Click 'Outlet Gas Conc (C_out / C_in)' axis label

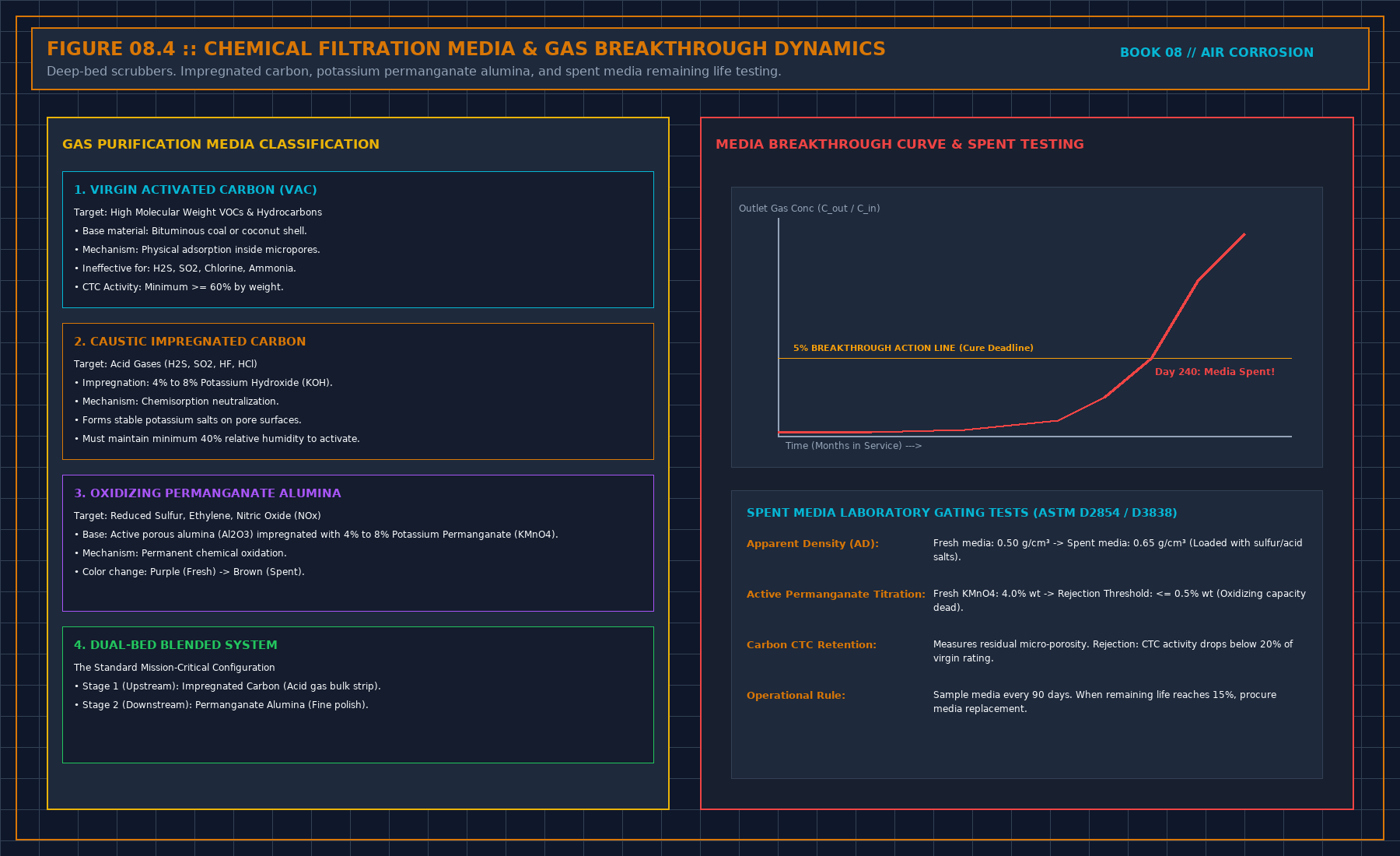tap(810, 209)
